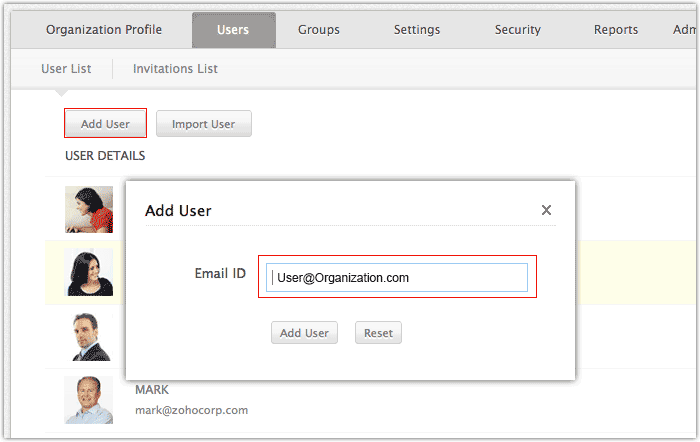Open the Invitations List sub-tab
Viewport: 700px width, 442px height.
[175, 69]
